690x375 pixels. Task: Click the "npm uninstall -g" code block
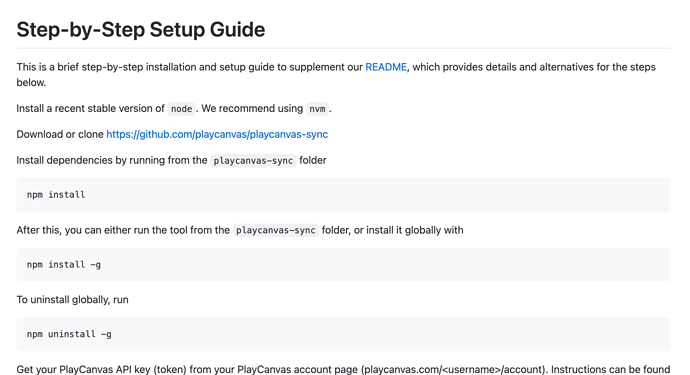(343, 334)
